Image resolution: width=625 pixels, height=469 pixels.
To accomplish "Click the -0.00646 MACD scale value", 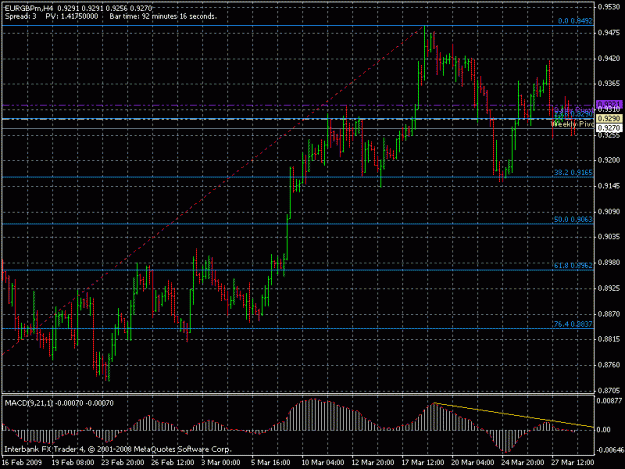I will tap(609, 450).
